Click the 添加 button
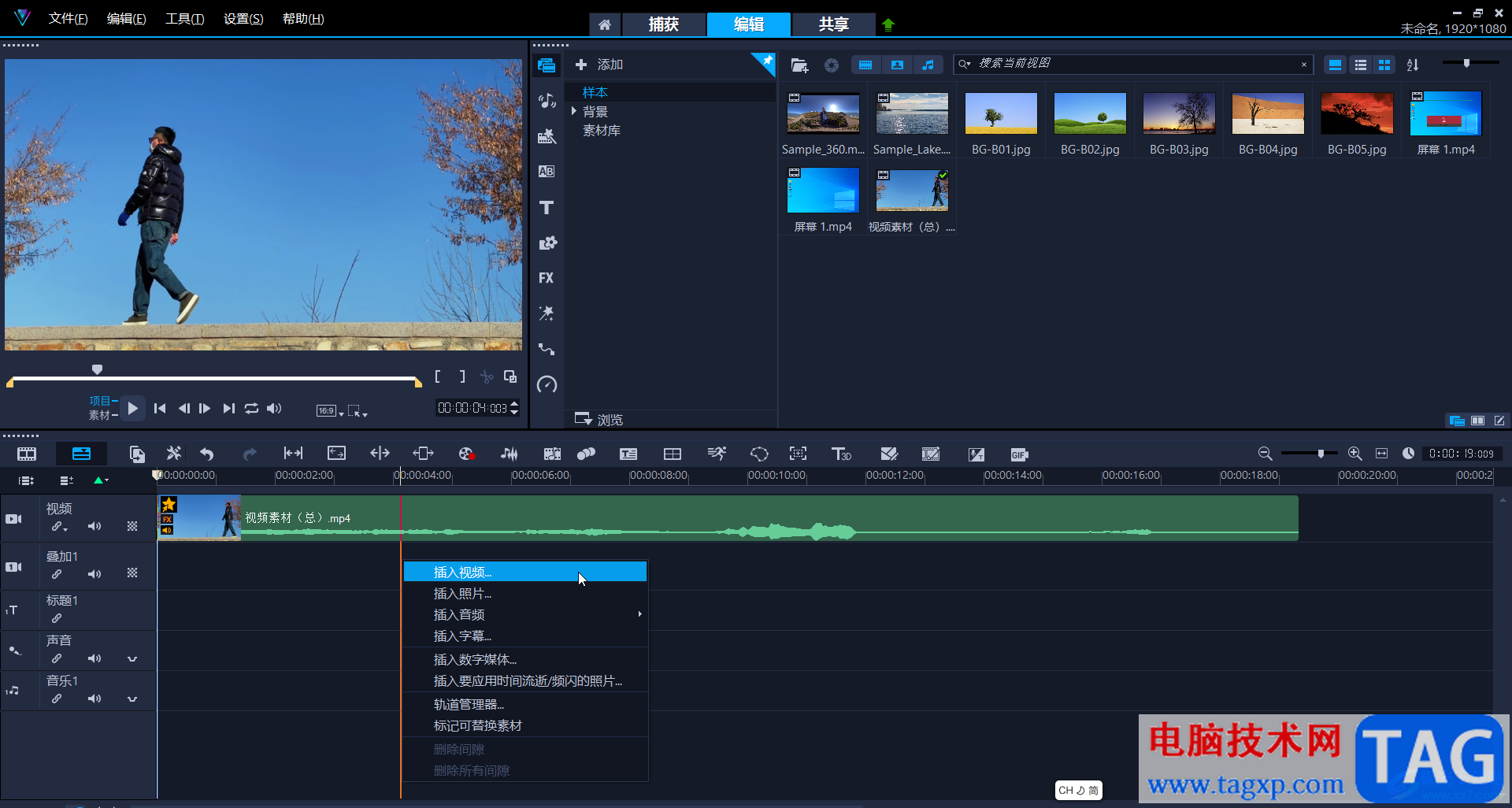Screen dimensions: 1512x808 pyautogui.click(x=599, y=65)
